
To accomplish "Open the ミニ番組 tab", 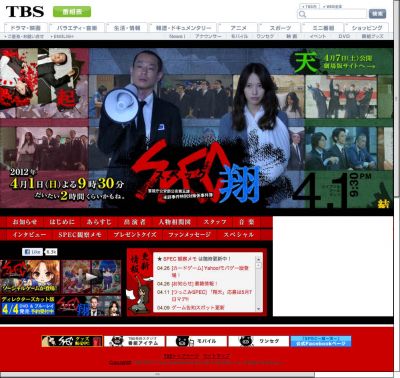I will pos(323,28).
